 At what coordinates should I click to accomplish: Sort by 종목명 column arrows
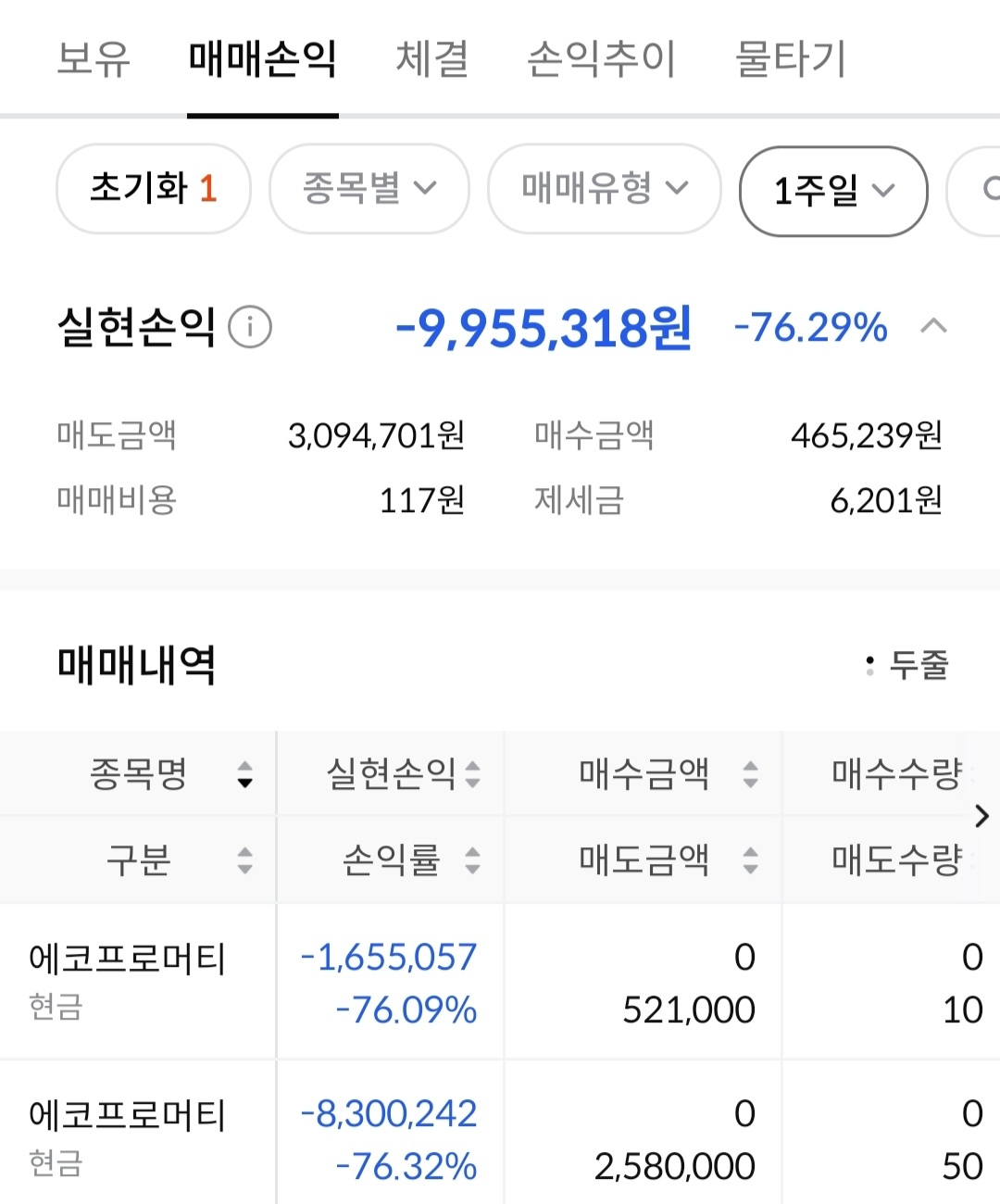click(x=244, y=773)
